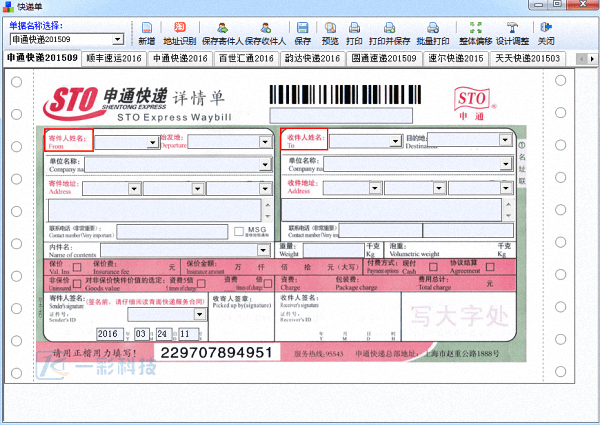This screenshot has width=600, height=425.
Task: Open 始发地 Departure dropdown
Action: coord(266,142)
